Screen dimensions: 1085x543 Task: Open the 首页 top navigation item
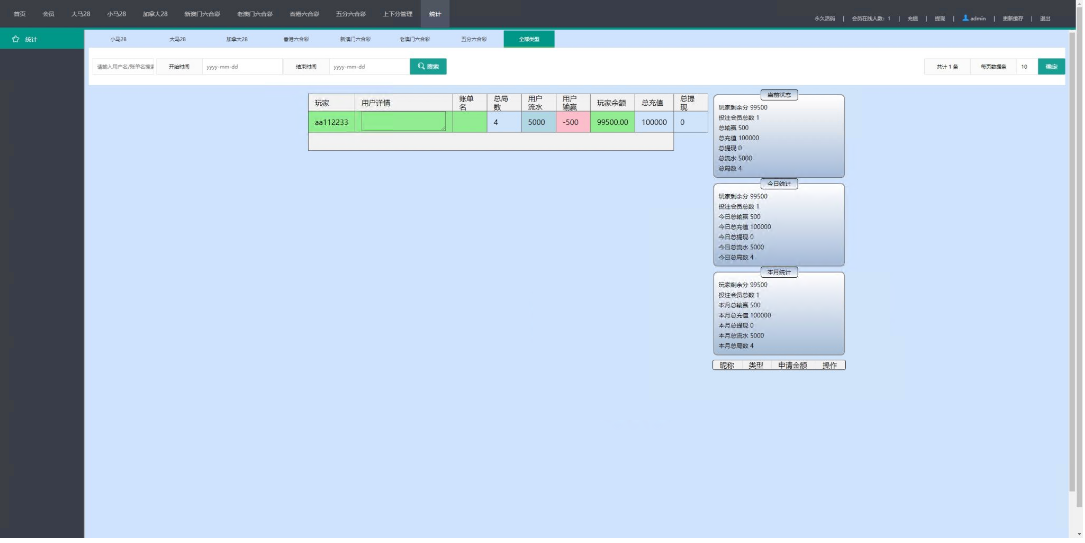click(x=19, y=14)
